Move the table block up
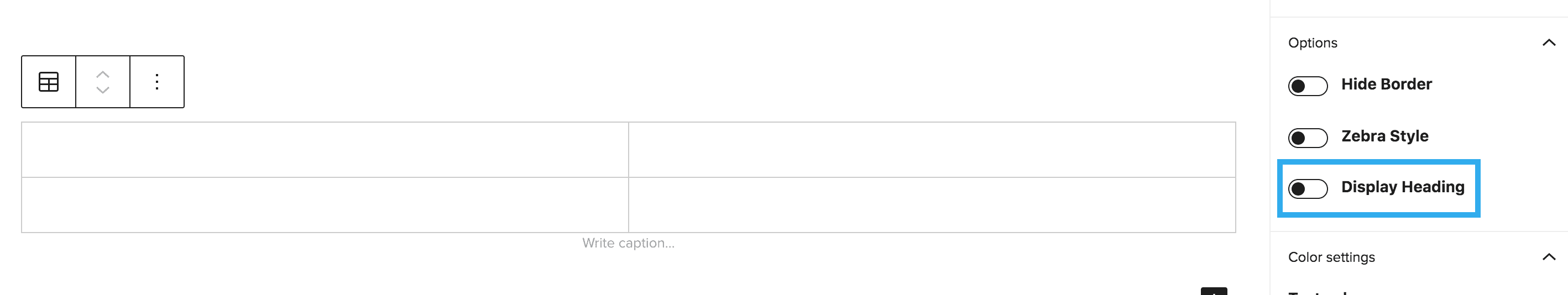The image size is (1568, 295). [103, 74]
